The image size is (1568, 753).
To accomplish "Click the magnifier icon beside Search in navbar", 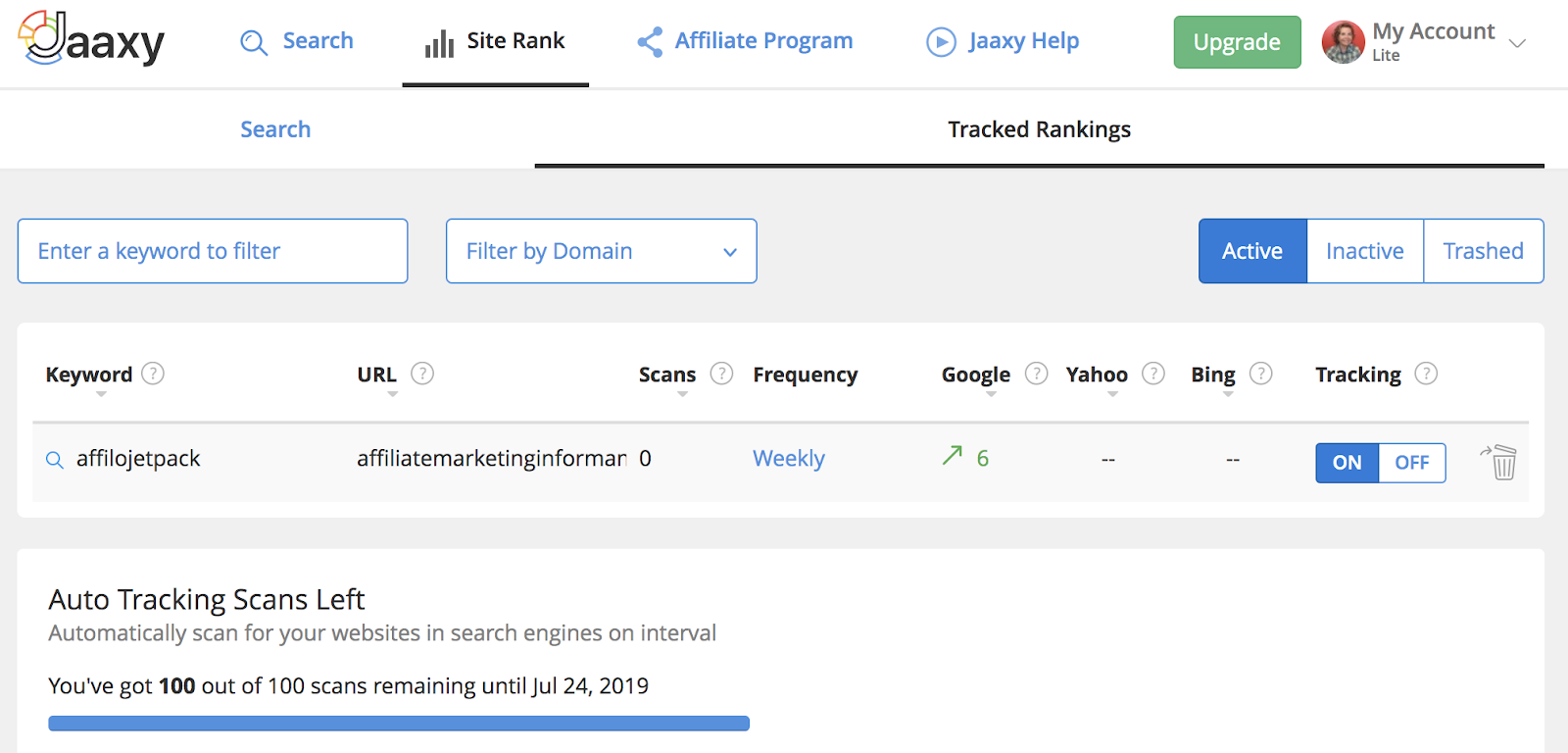I will tap(254, 42).
